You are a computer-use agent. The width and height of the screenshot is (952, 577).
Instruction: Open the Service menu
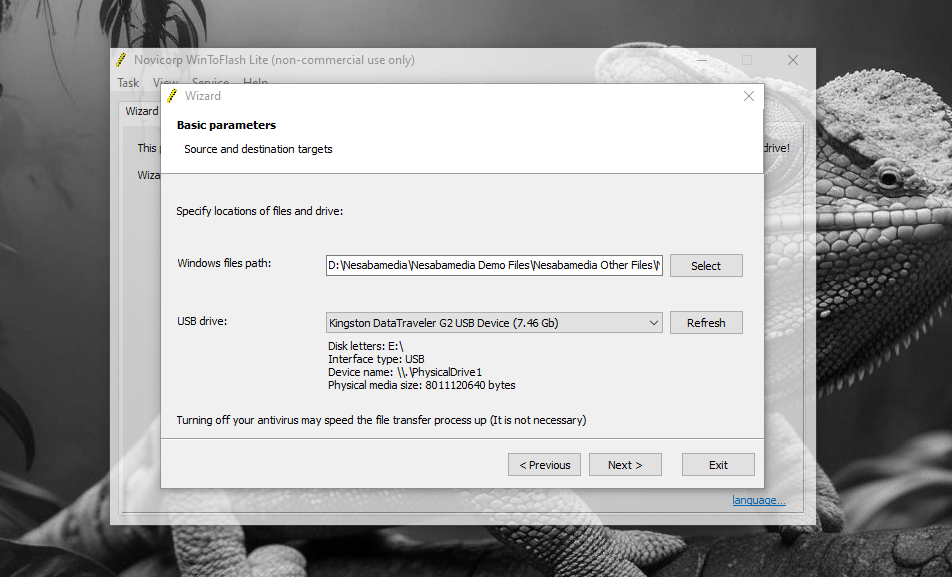[210, 83]
